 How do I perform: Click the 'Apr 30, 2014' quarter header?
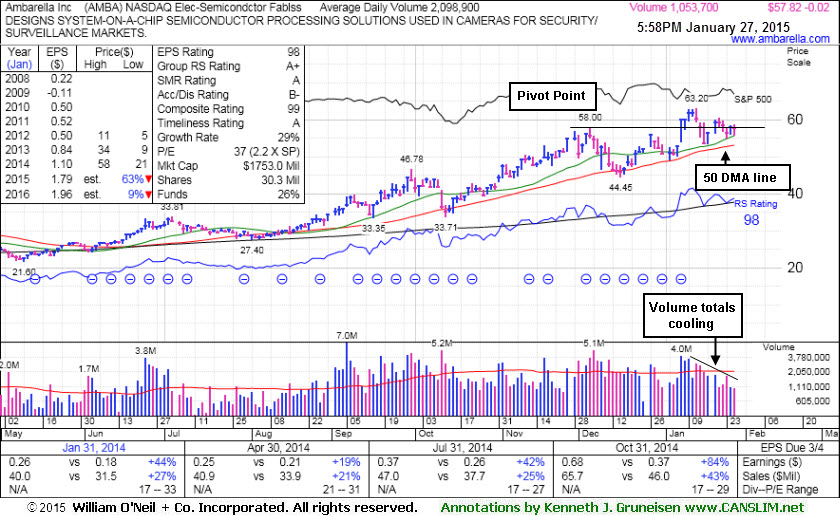point(278,447)
